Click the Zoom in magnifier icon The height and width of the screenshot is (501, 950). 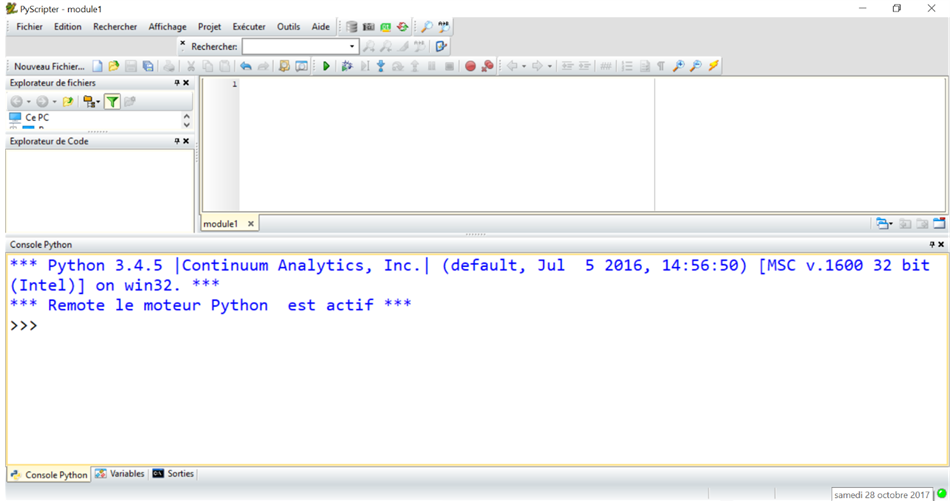pos(678,66)
